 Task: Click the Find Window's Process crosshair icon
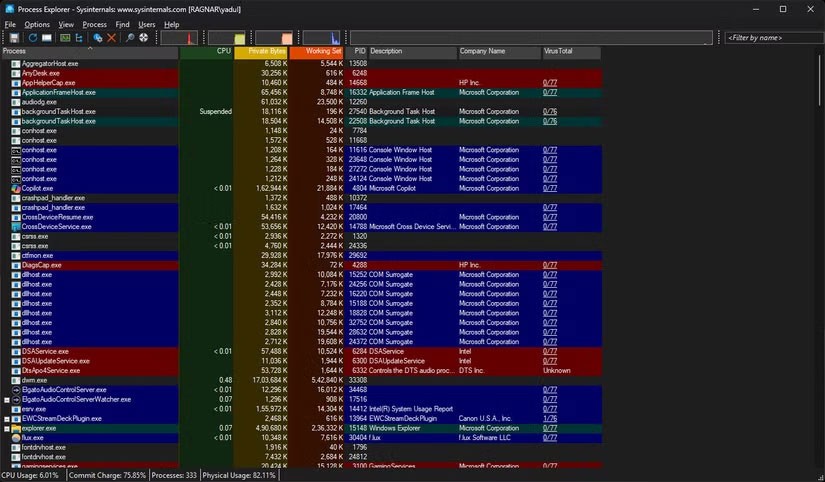coord(144,38)
